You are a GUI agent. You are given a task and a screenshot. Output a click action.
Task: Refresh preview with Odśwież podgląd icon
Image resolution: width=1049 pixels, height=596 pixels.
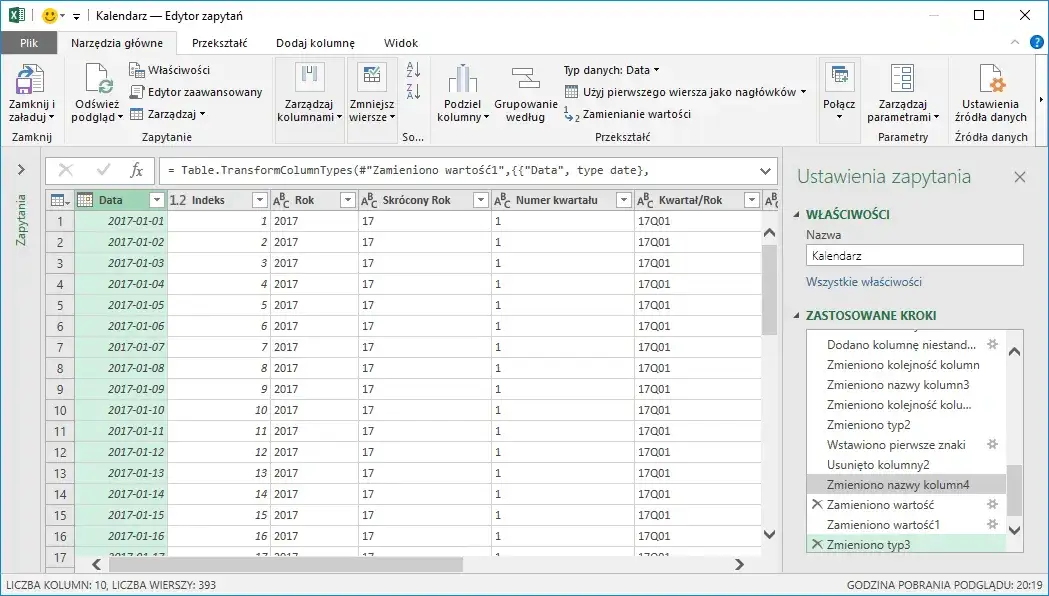pos(98,80)
